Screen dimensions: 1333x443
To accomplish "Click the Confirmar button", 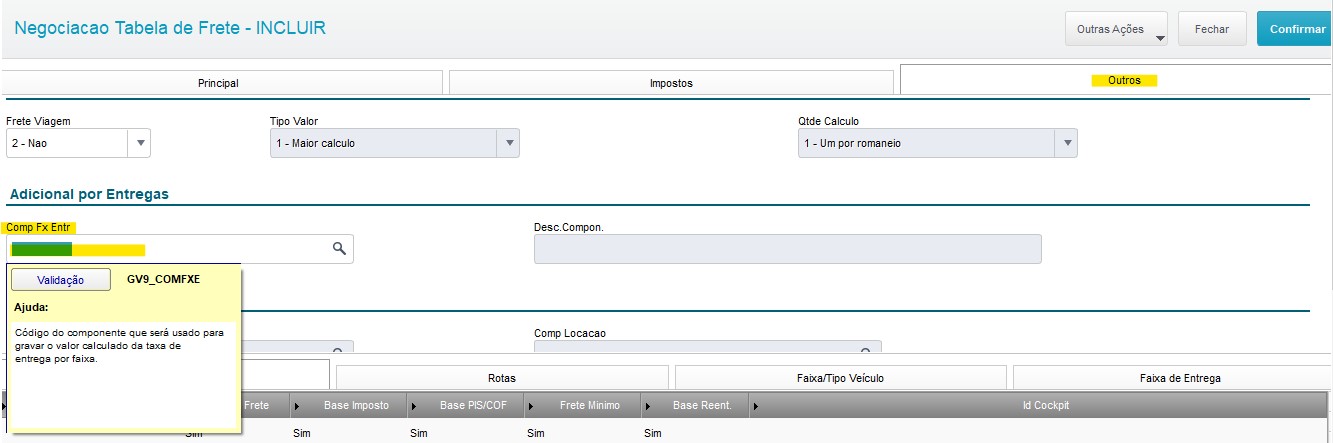I will 1295,29.
